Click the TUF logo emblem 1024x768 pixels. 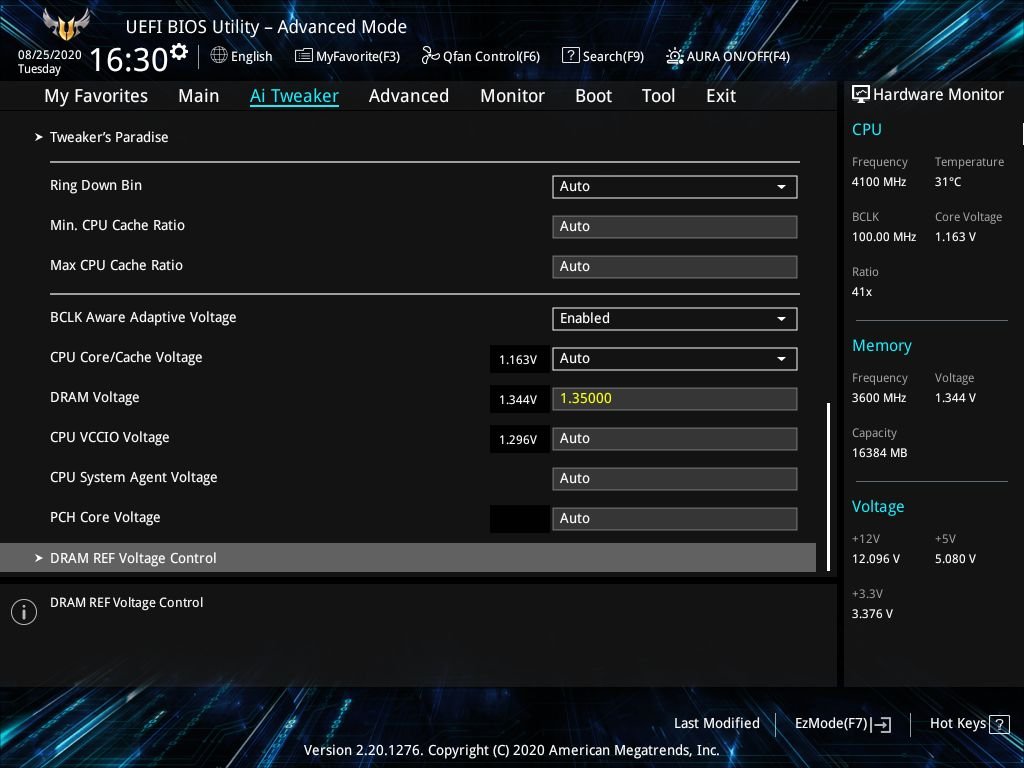tap(65, 25)
